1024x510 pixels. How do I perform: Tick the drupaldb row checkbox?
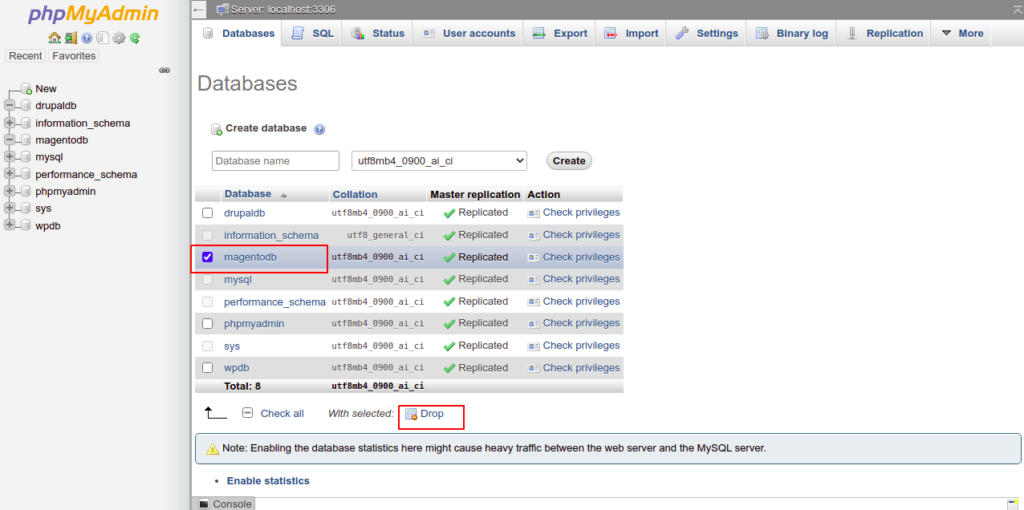point(208,213)
